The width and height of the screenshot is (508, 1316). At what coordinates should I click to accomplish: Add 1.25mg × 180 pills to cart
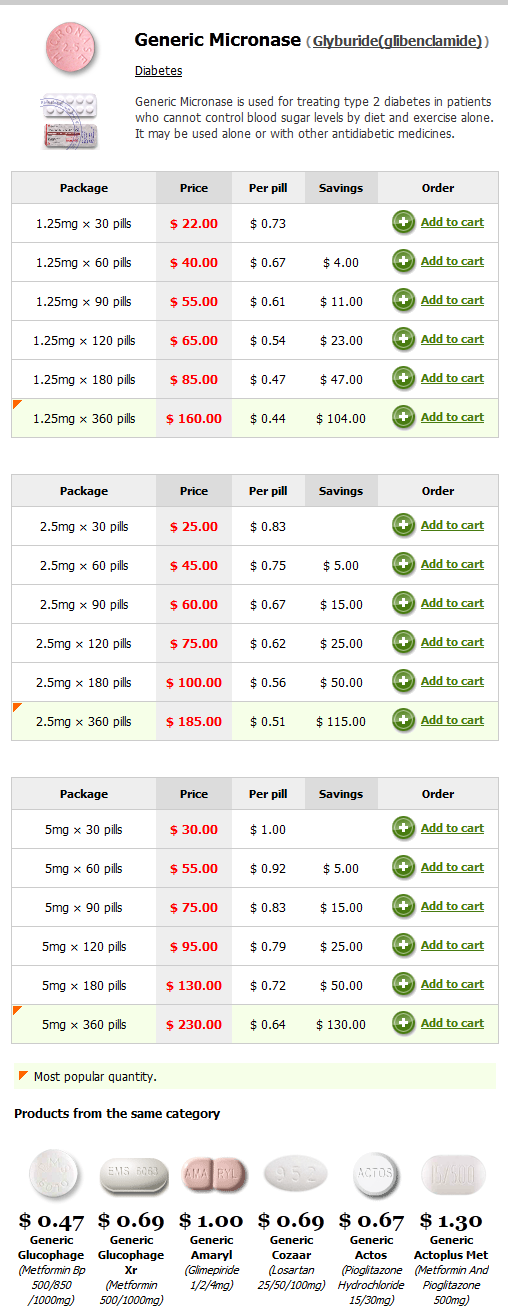[452, 378]
